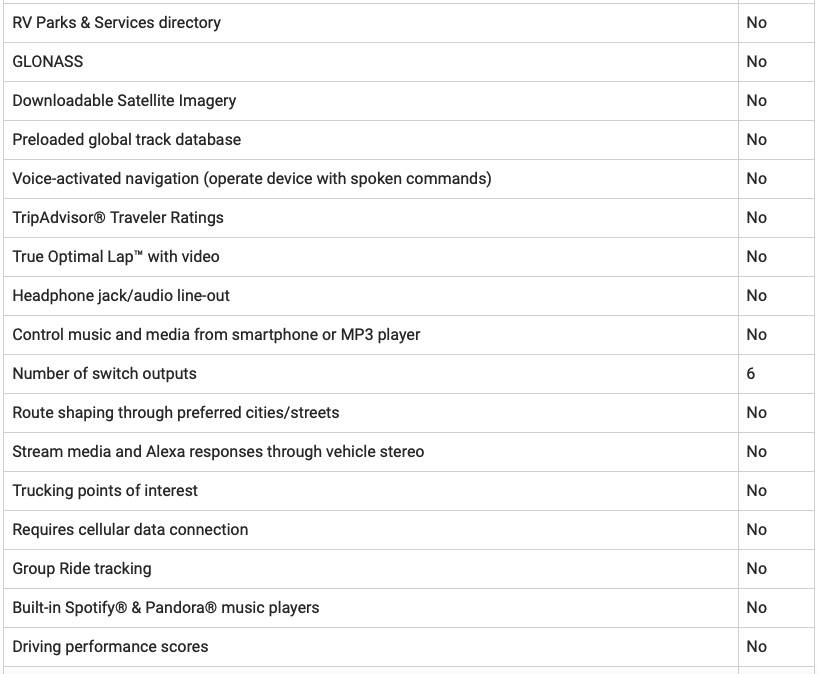This screenshot has width=818, height=674.
Task: Click Requires cellular data connection text
Action: tap(130, 529)
